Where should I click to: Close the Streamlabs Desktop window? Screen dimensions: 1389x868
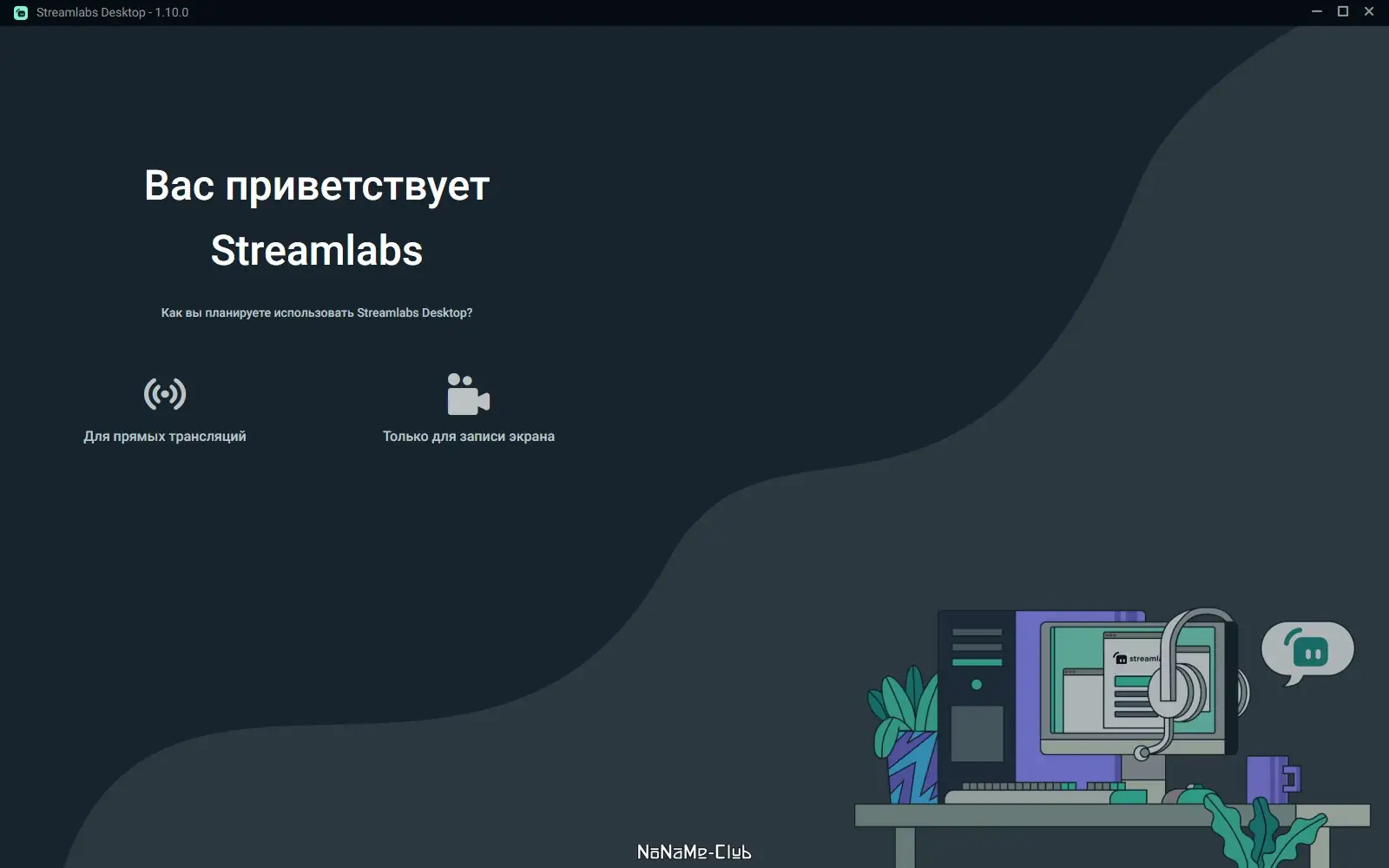pyautogui.click(x=1369, y=12)
